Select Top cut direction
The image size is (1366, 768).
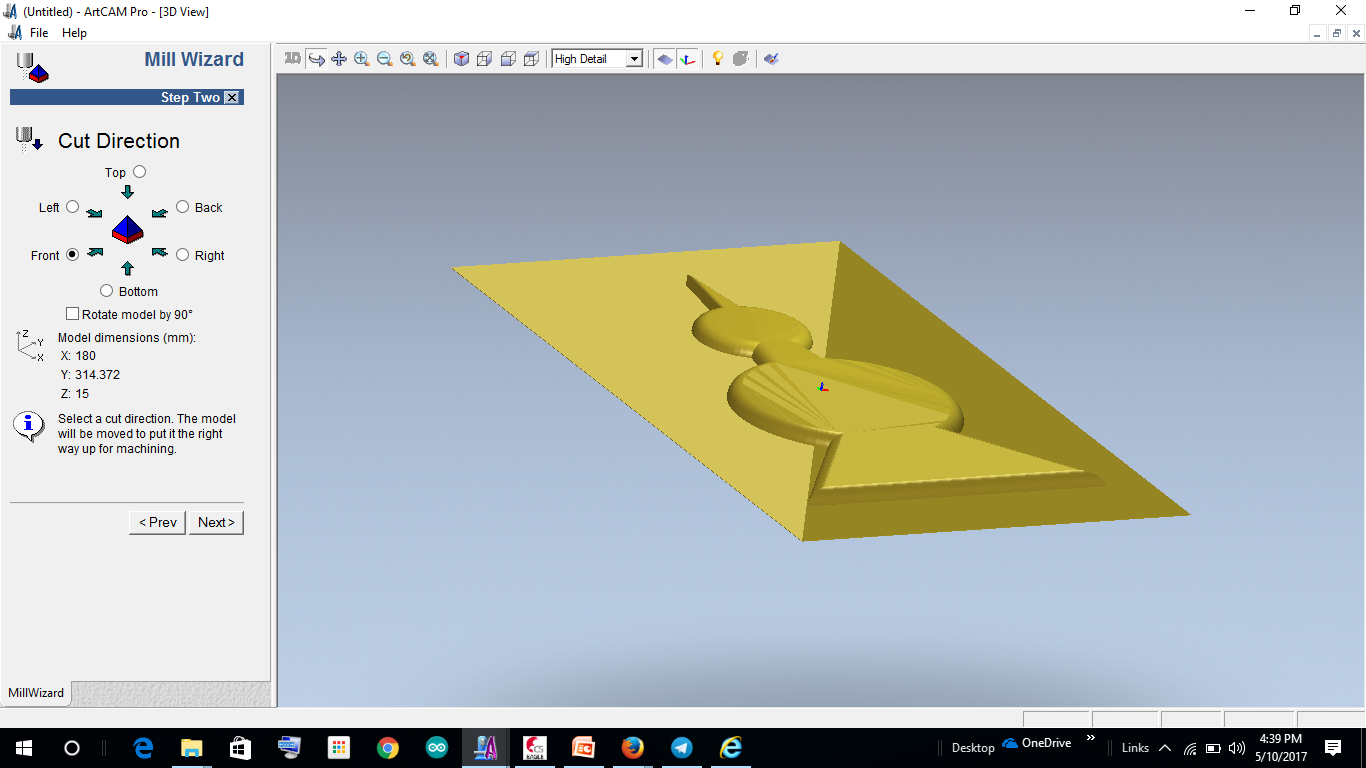tap(139, 172)
